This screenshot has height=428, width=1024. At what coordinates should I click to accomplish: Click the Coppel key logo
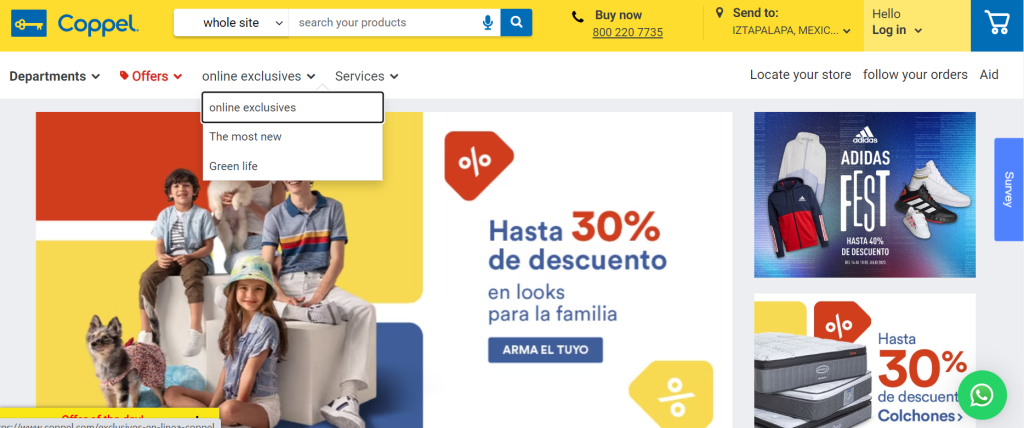pyautogui.click(x=29, y=24)
